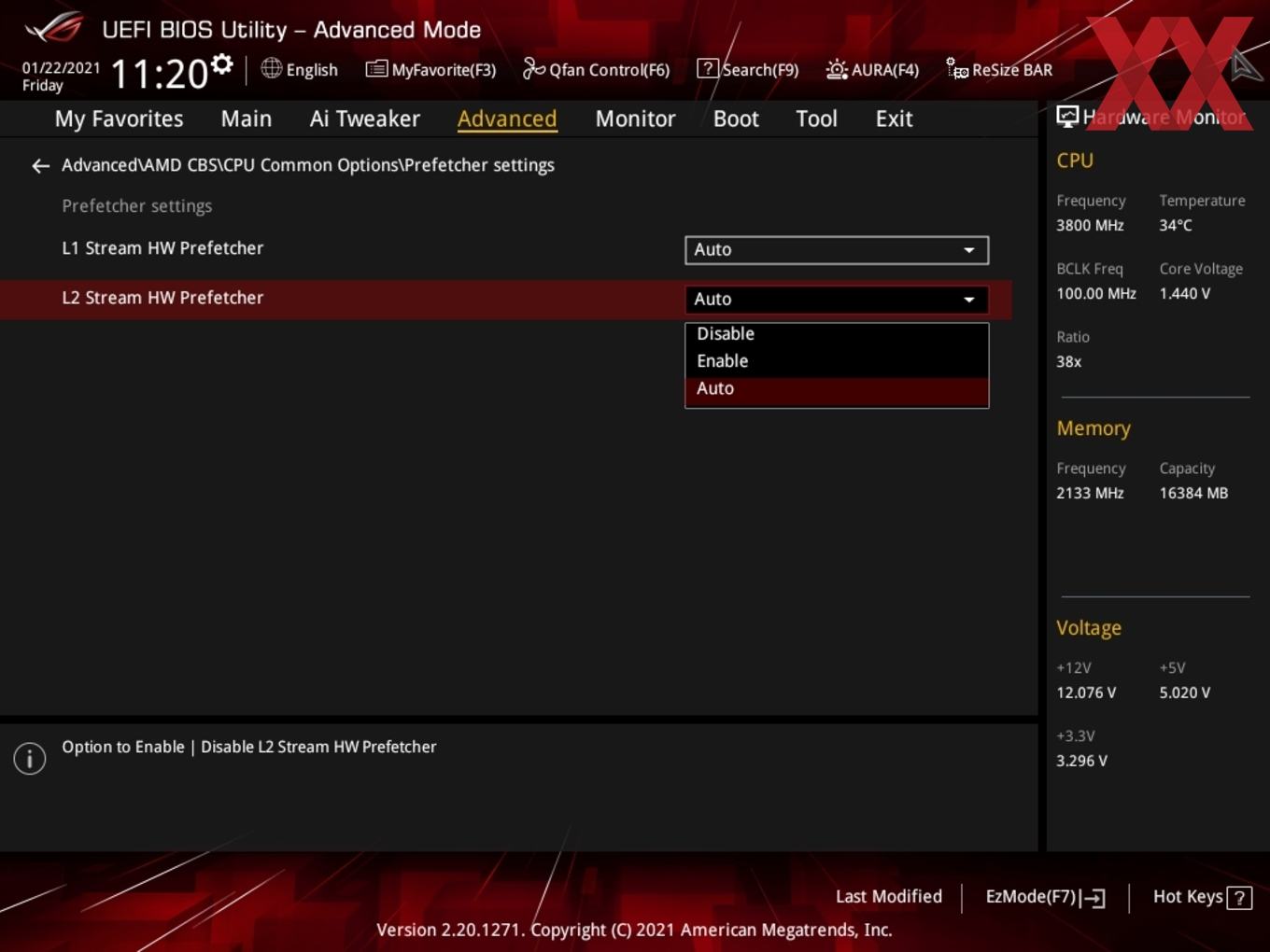This screenshot has width=1270, height=952.
Task: Open the Exit tab
Action: pyautogui.click(x=894, y=119)
